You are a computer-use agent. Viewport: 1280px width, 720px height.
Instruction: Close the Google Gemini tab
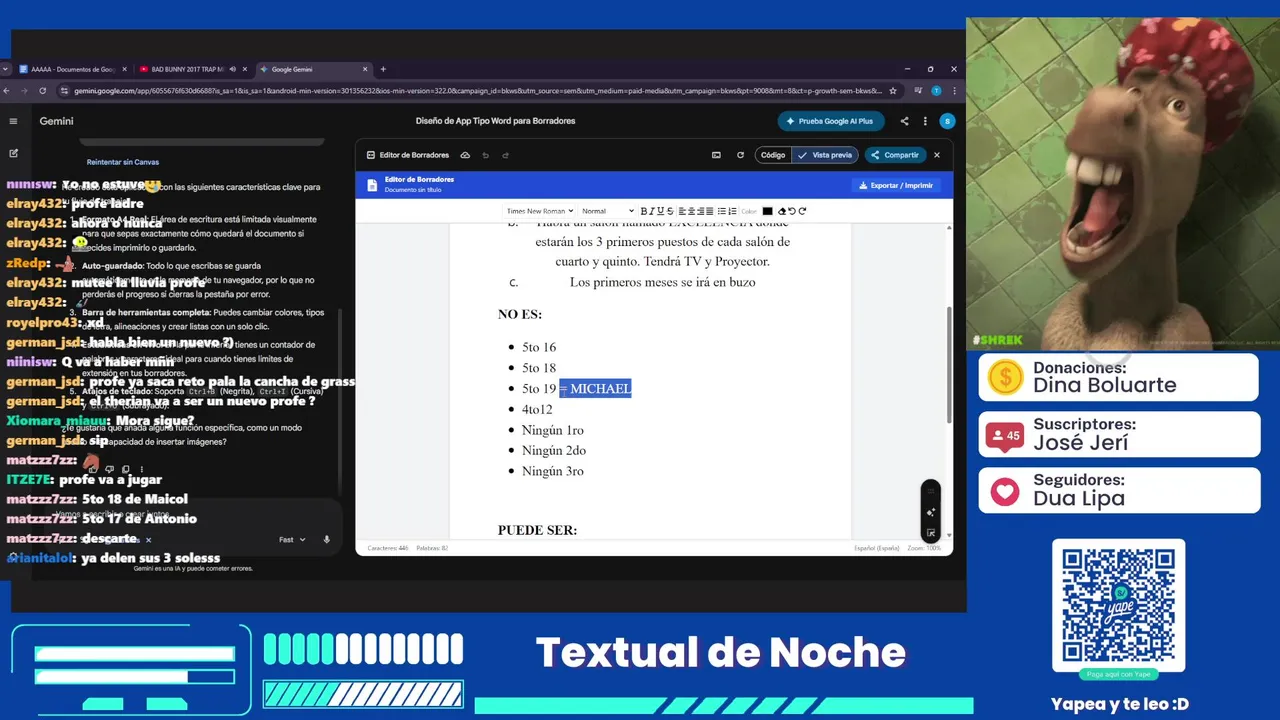pyautogui.click(x=365, y=69)
